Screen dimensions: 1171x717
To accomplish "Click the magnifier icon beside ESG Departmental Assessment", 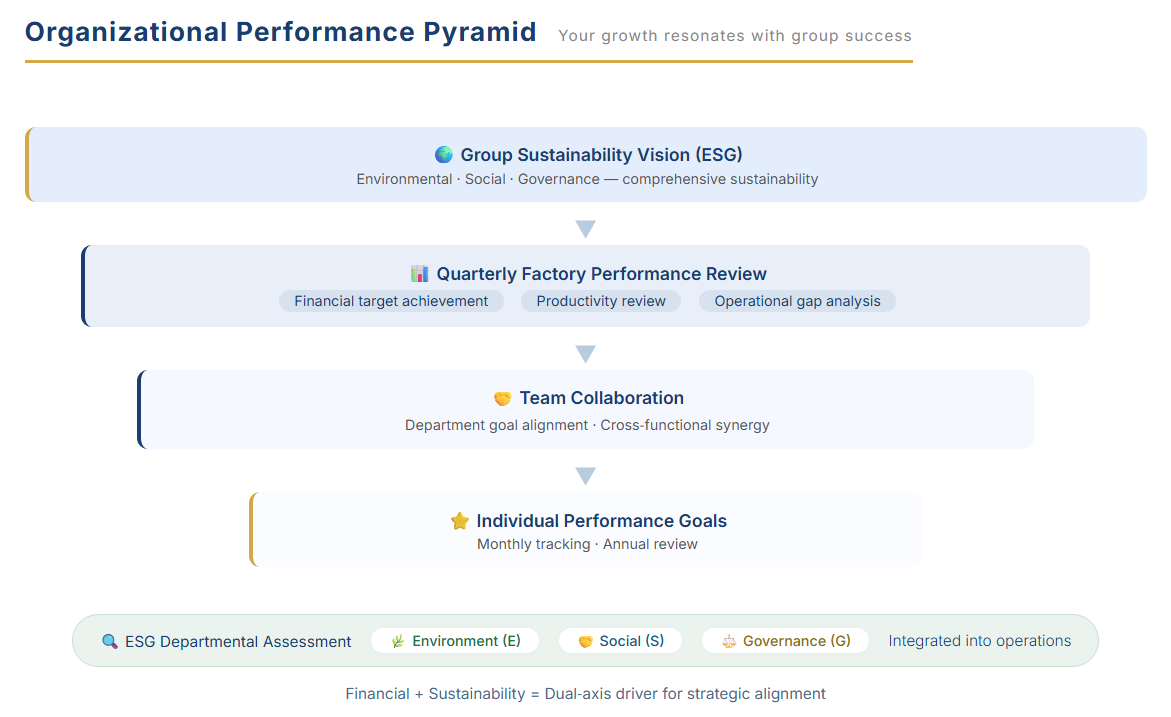I will [110, 641].
